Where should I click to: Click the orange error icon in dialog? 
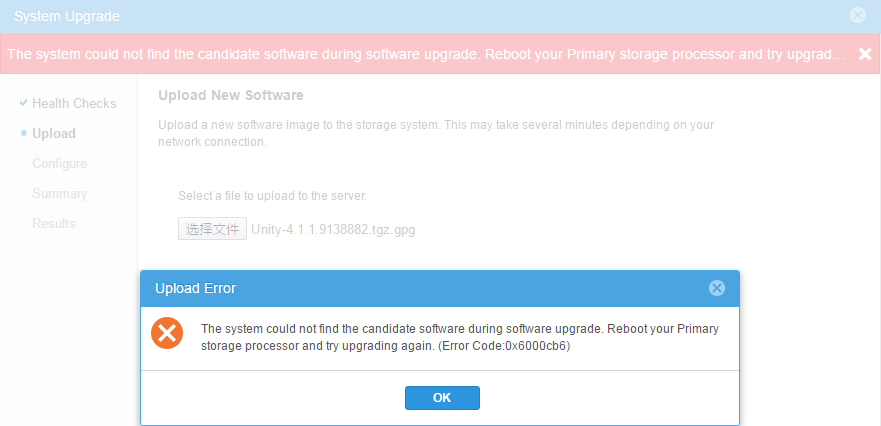pos(167,334)
